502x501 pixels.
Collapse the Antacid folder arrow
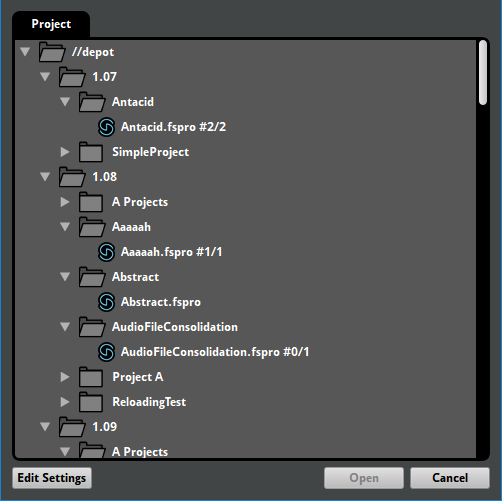(x=65, y=102)
